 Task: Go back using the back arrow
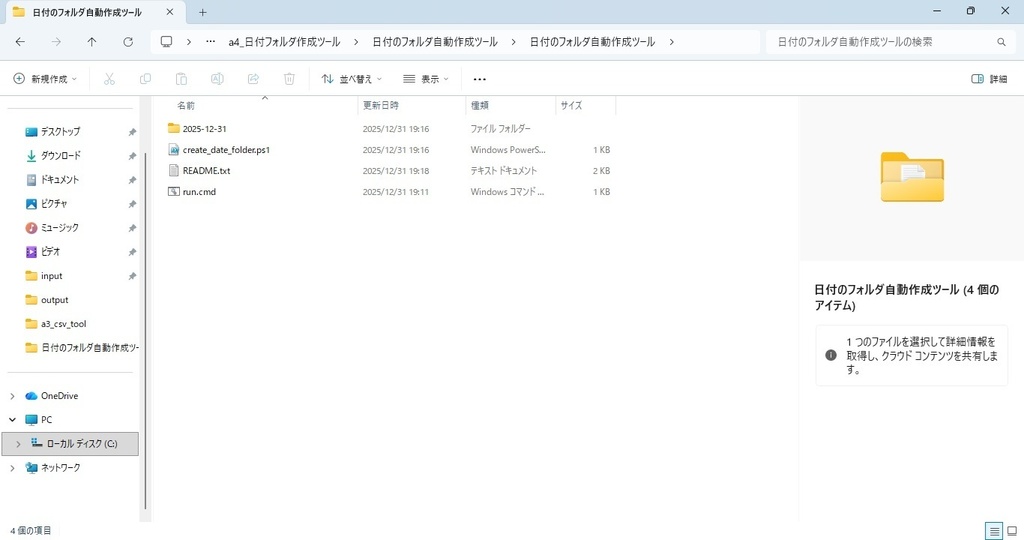pyautogui.click(x=20, y=42)
